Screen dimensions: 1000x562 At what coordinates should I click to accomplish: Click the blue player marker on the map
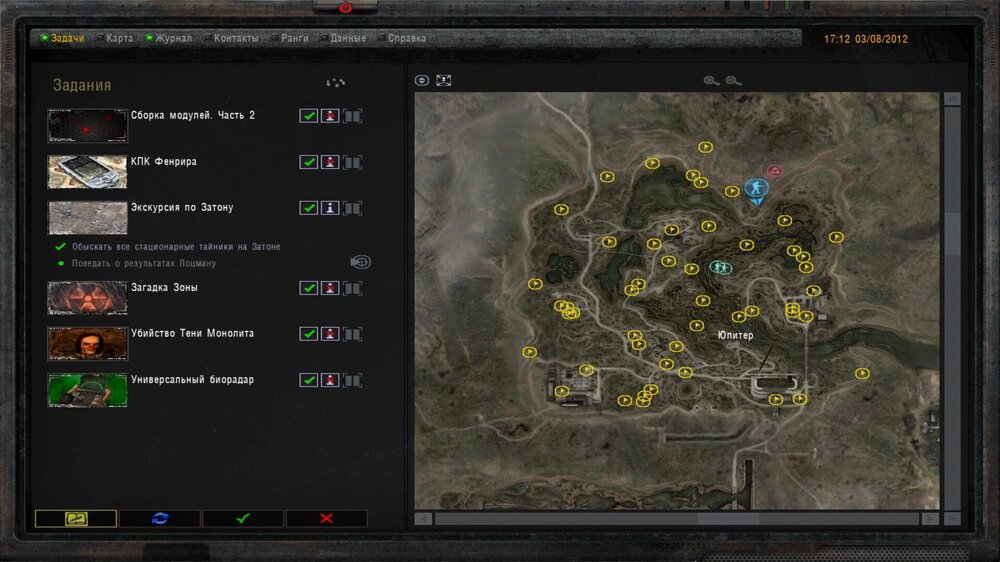[756, 190]
